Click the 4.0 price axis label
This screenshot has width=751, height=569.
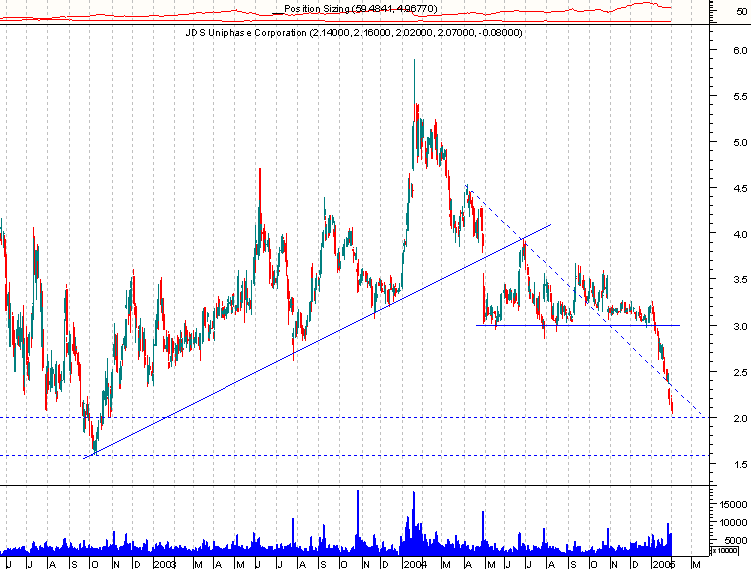click(740, 234)
